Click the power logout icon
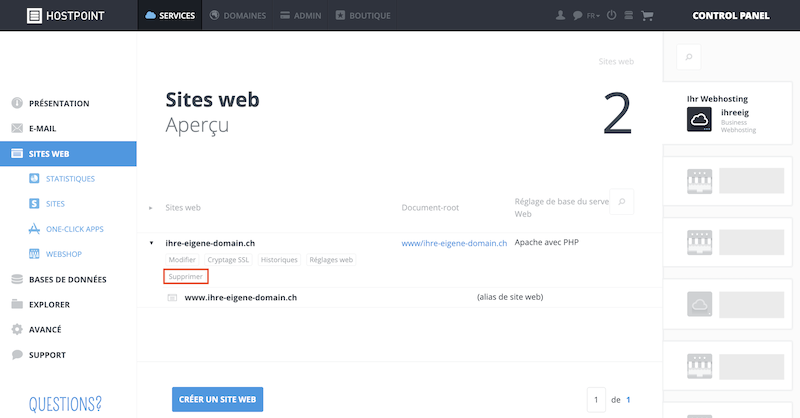 611,15
